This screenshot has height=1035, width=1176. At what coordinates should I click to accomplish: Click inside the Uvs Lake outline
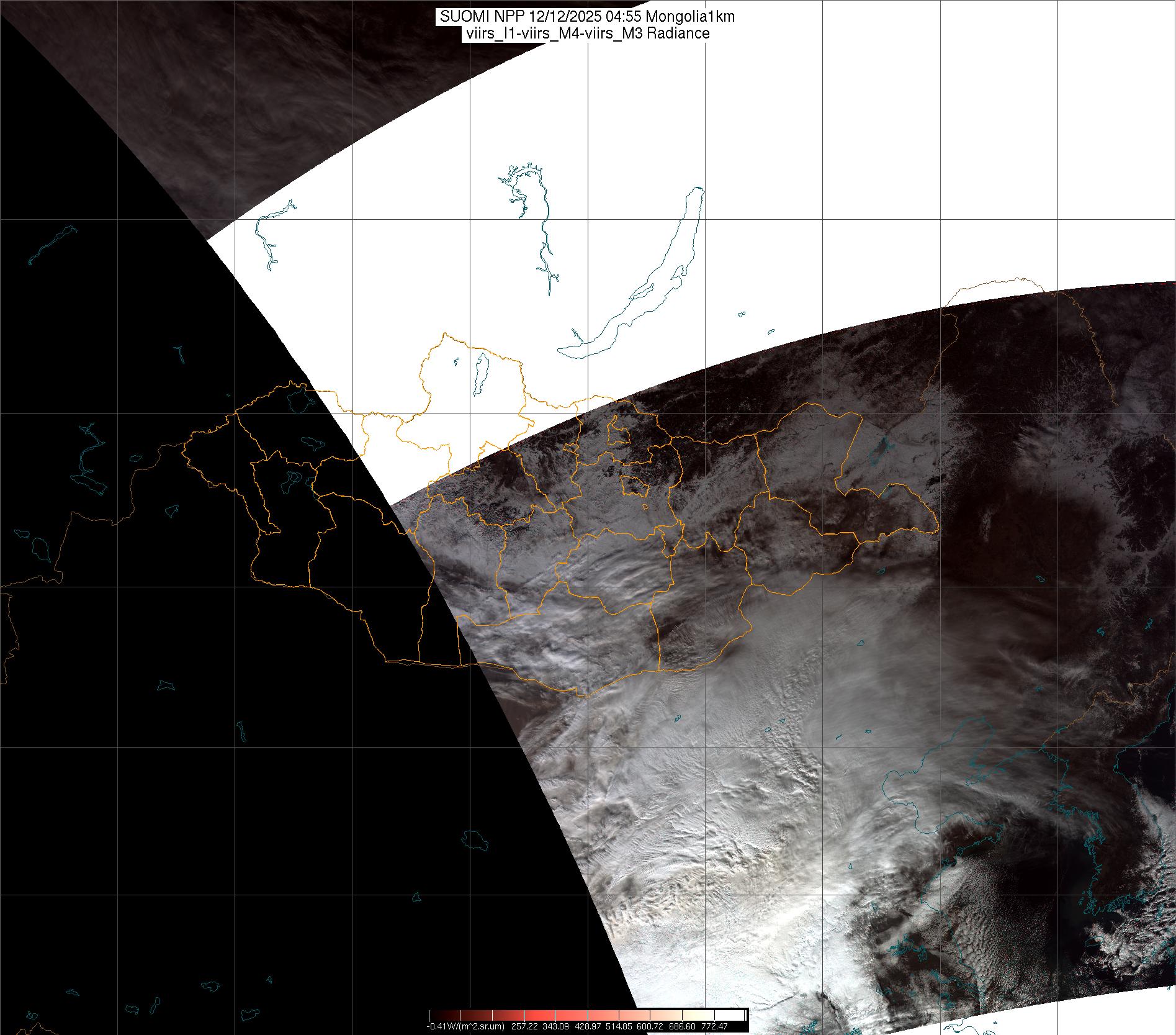[299, 400]
